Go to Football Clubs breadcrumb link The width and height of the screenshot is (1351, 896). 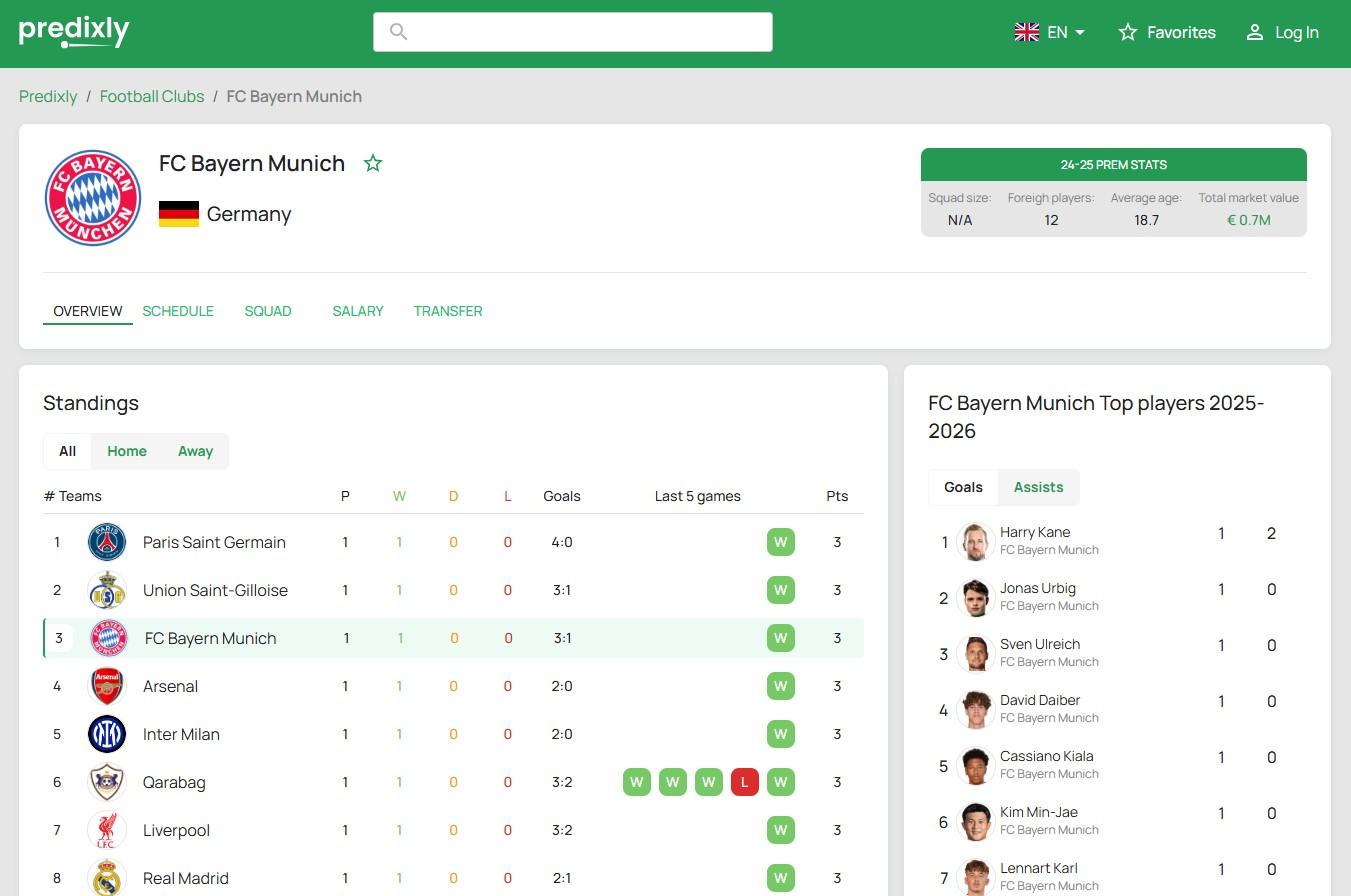[152, 96]
